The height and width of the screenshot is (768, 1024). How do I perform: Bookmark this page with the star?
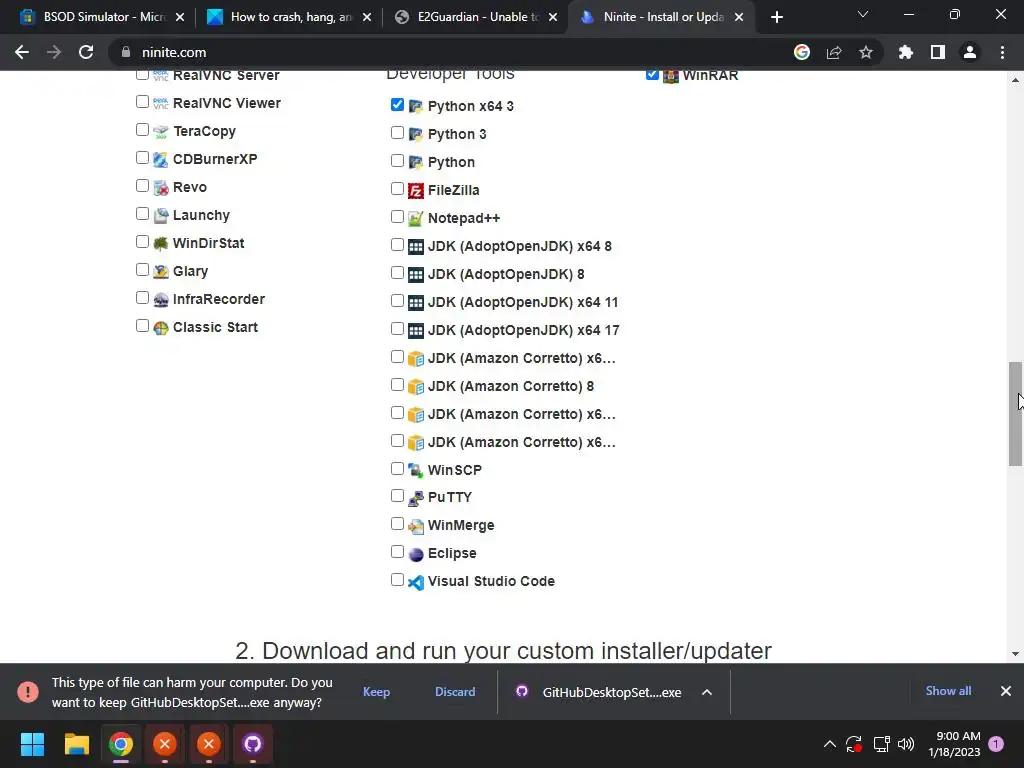[x=866, y=52]
